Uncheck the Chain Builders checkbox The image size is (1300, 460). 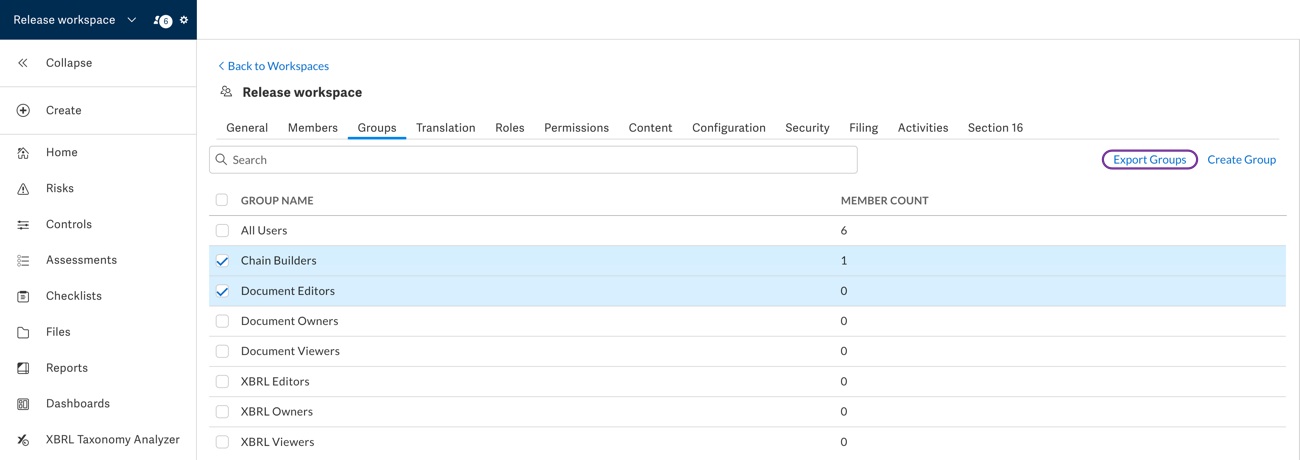[x=222, y=261]
